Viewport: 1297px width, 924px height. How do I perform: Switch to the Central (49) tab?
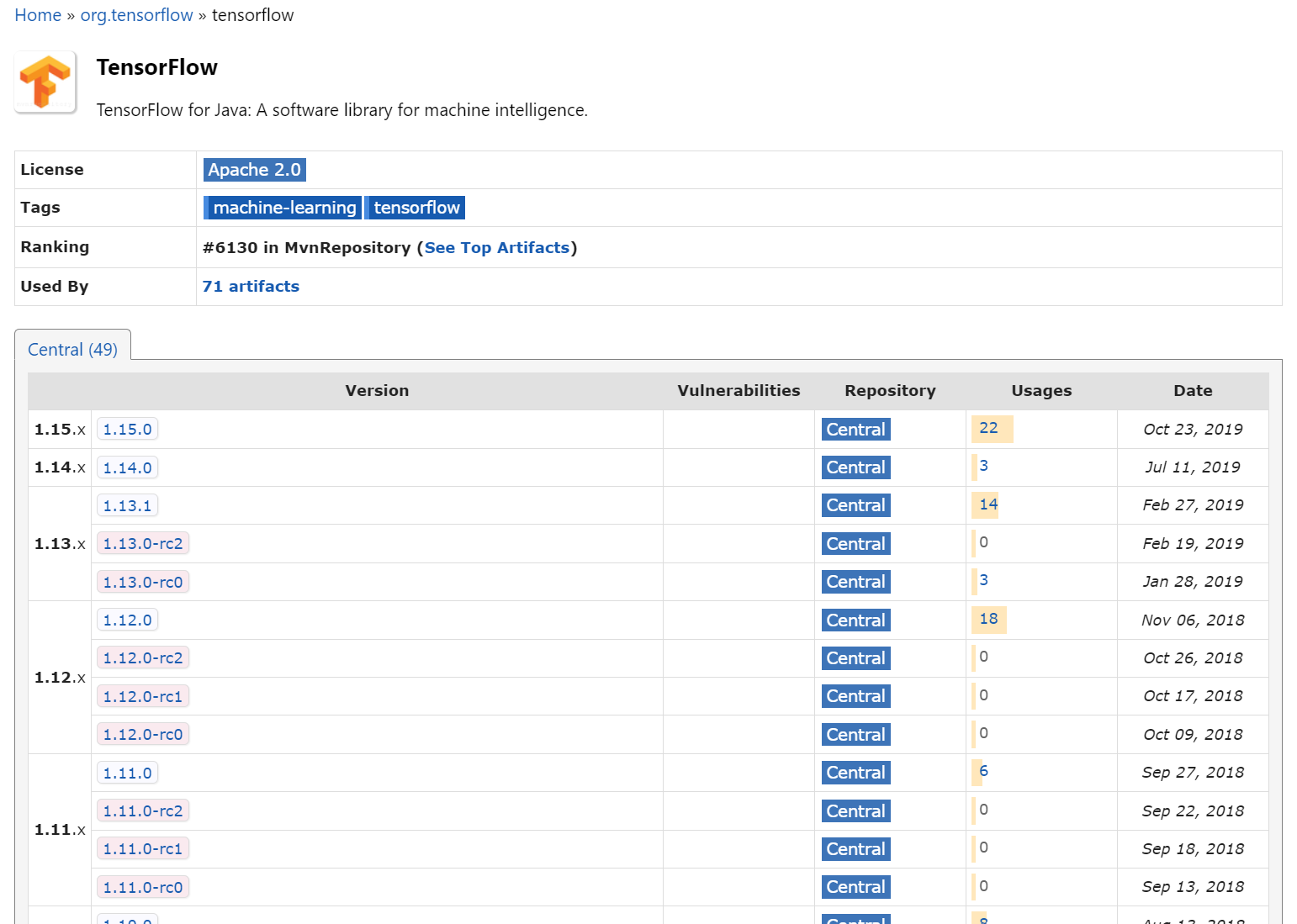click(72, 350)
